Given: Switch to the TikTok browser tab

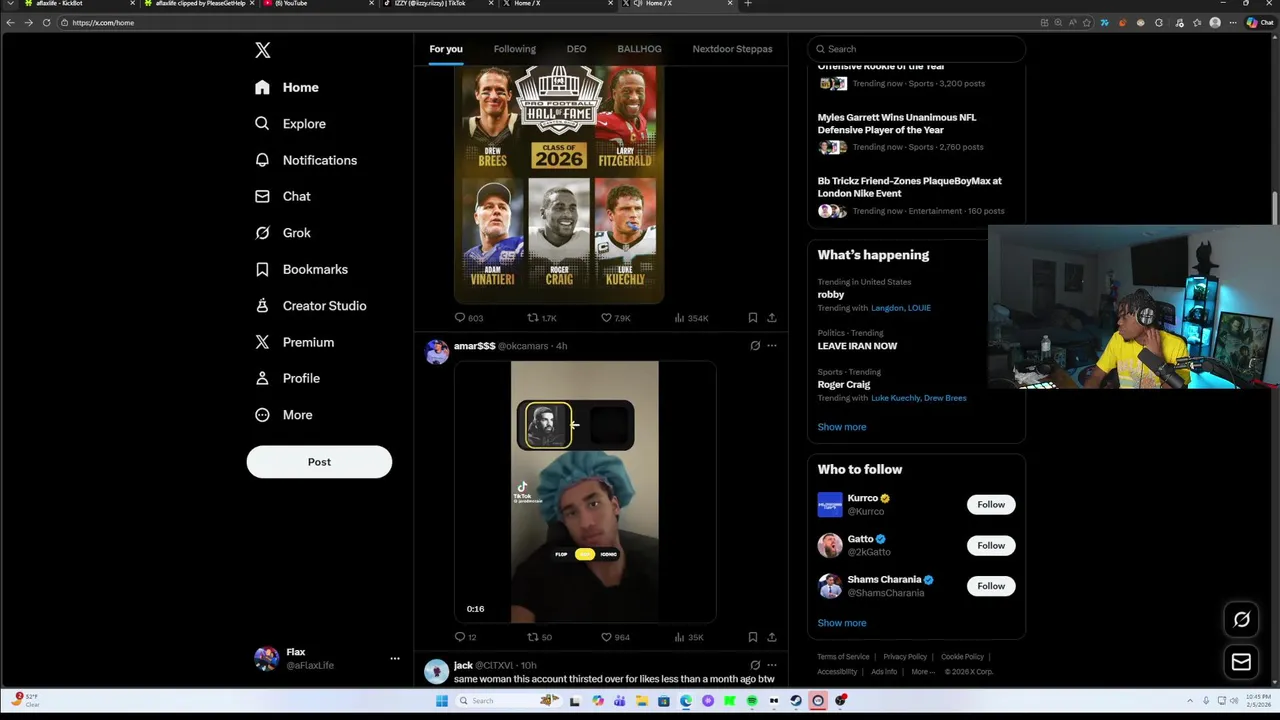Looking at the screenshot, I should click(x=437, y=4).
